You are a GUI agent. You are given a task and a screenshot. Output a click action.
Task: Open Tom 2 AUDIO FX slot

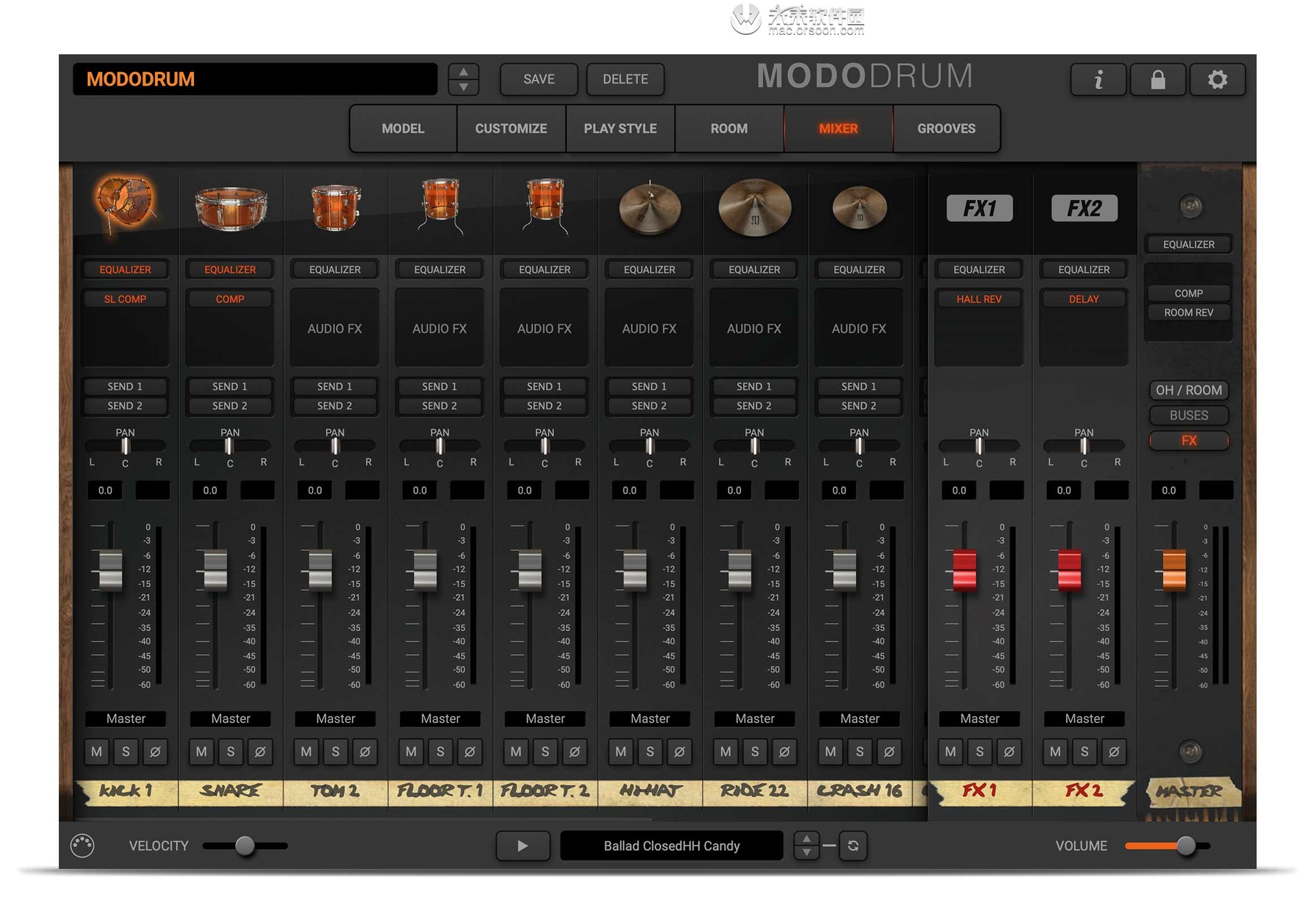[334, 328]
